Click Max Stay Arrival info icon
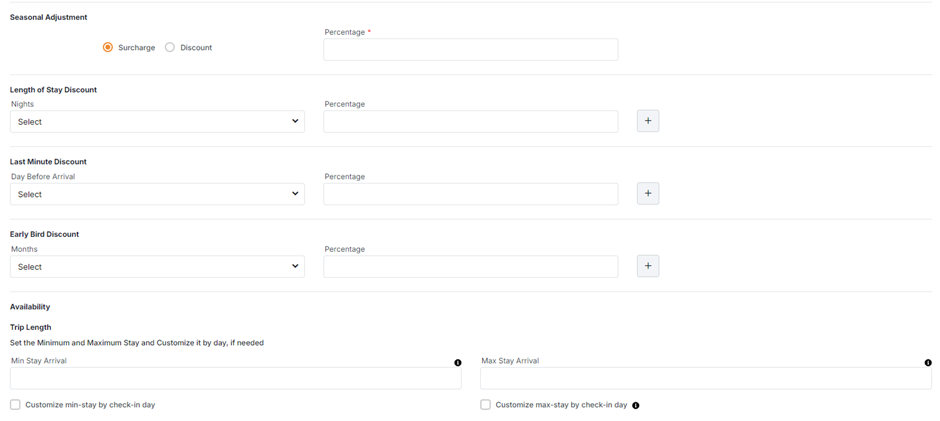Viewport: 940px width, 421px height. 928,363
